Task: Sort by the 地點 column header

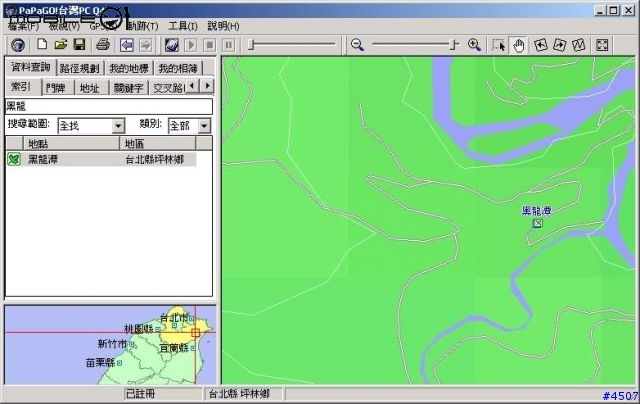Action: [x=71, y=144]
